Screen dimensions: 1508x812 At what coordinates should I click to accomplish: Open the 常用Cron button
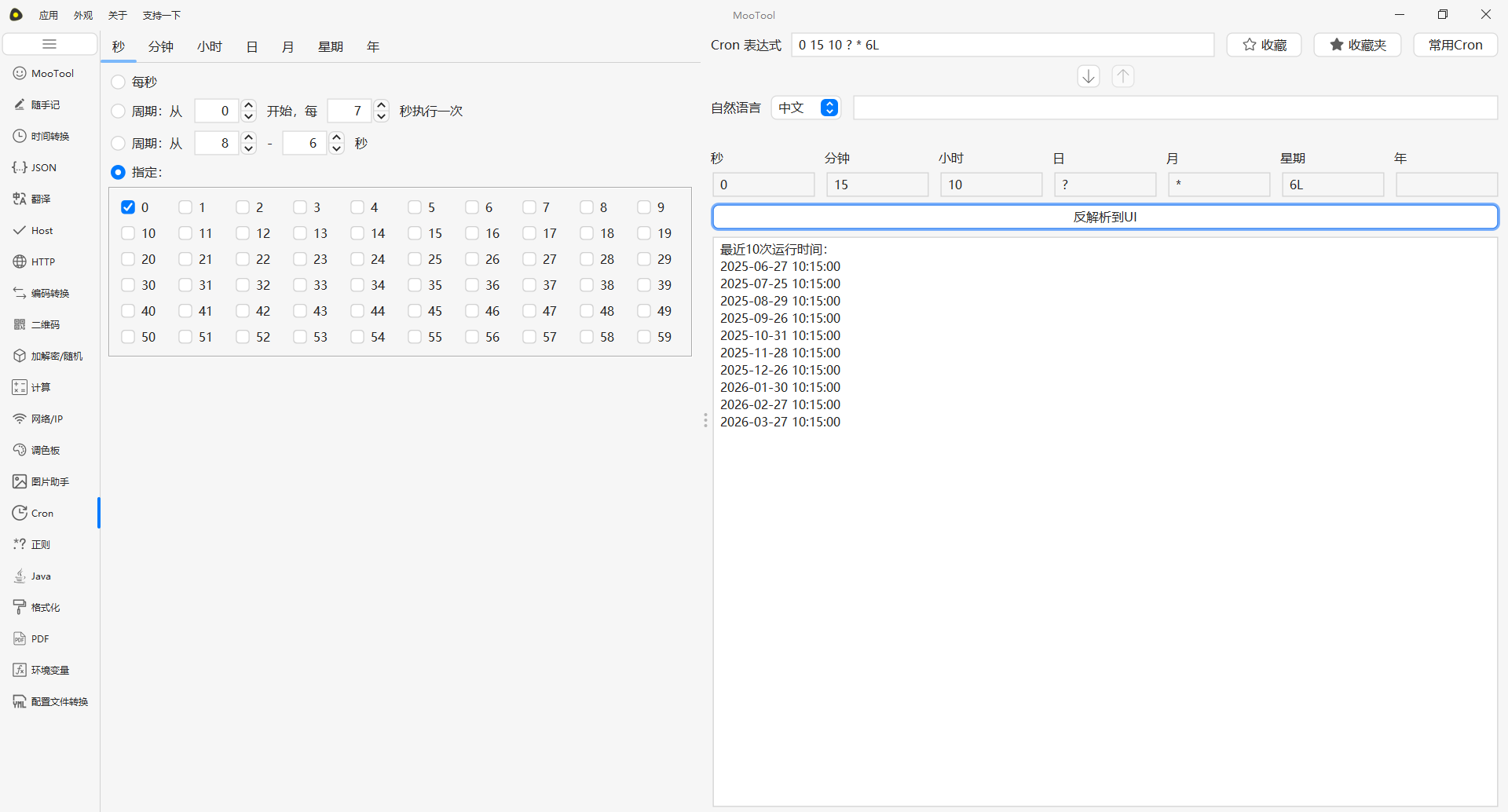(1455, 45)
